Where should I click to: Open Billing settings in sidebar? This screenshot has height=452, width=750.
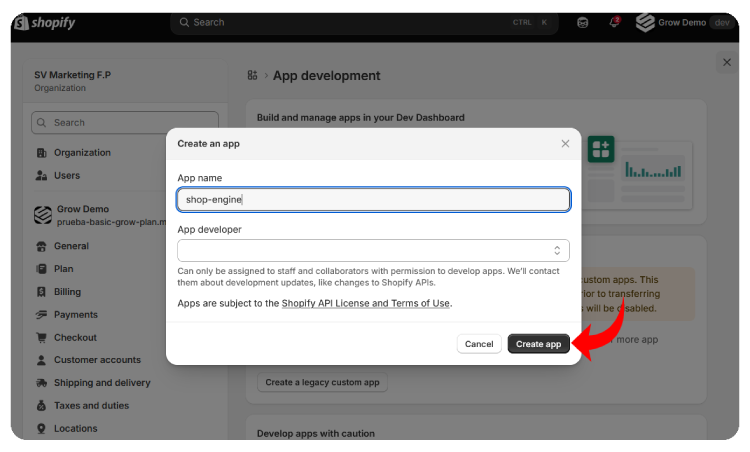coord(67,292)
